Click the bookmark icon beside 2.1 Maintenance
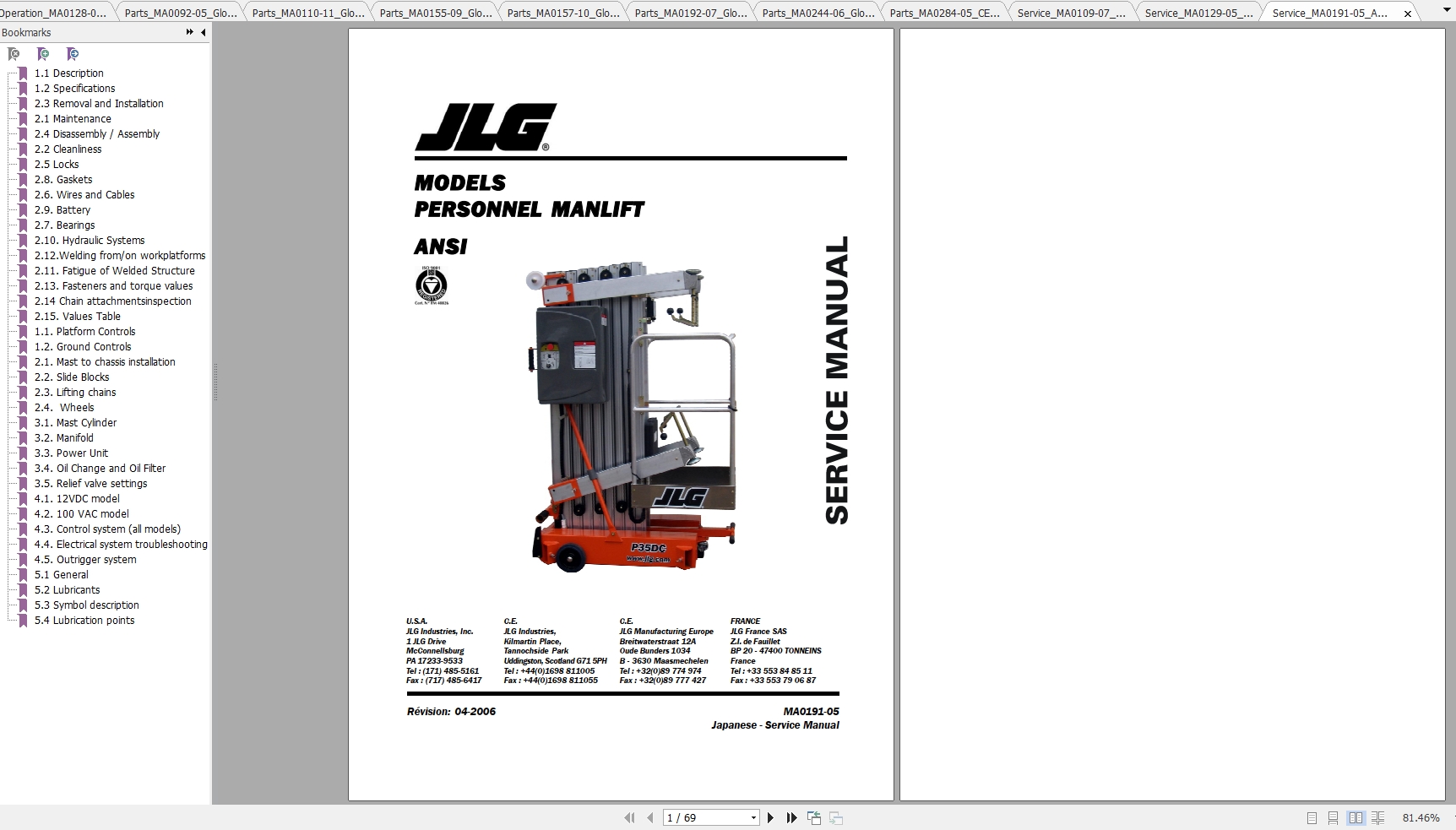Viewport: 1456px width, 830px height. [23, 119]
